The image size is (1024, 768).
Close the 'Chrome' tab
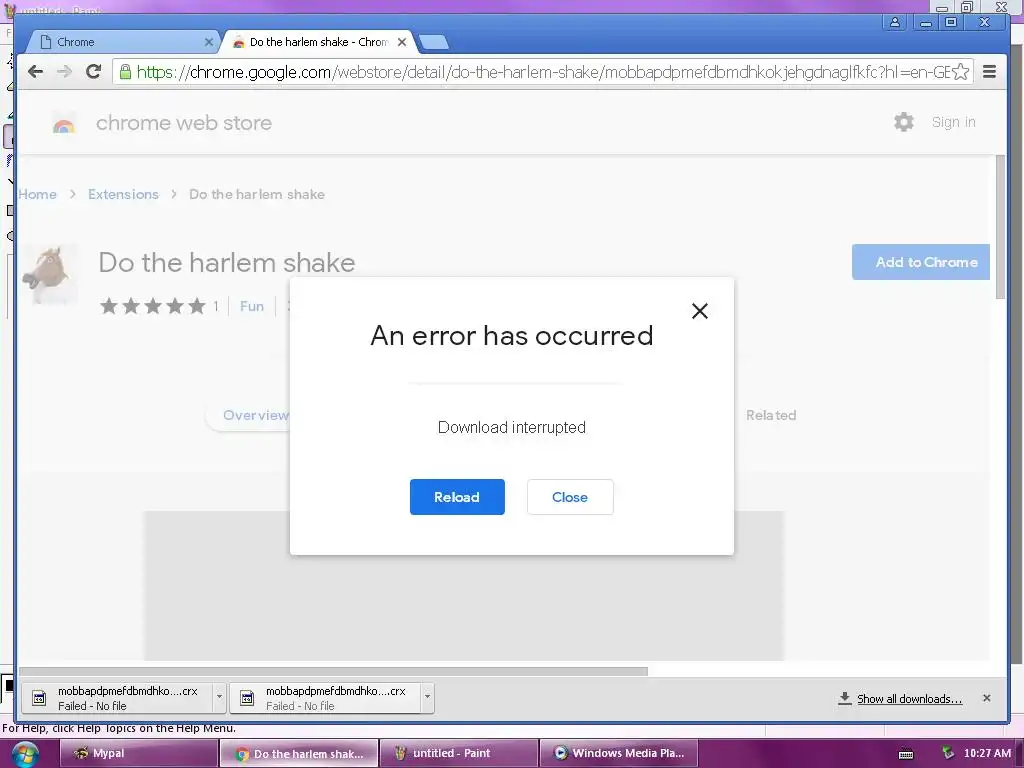coord(209,42)
